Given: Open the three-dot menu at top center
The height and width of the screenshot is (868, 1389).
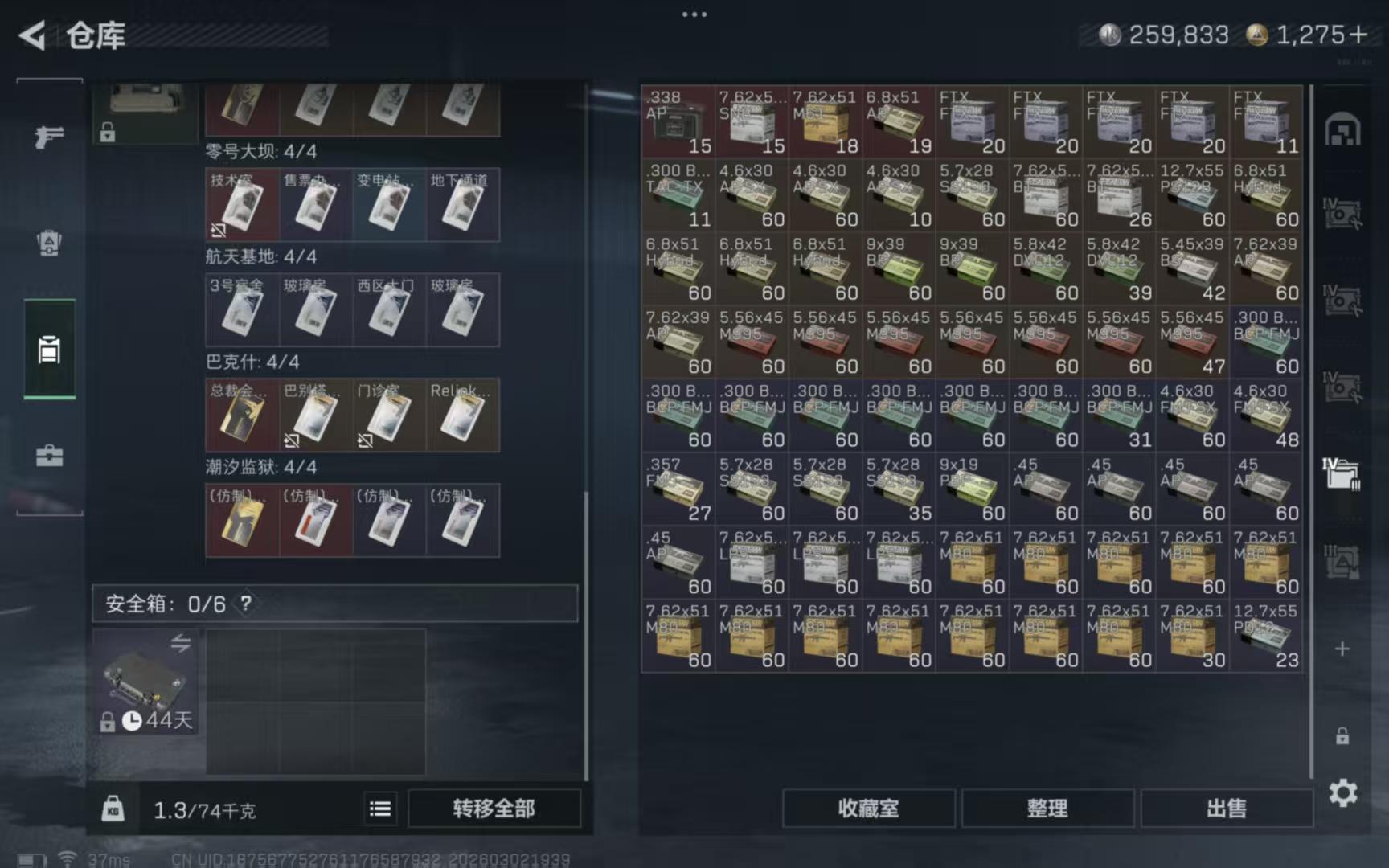Looking at the screenshot, I should (694, 14).
